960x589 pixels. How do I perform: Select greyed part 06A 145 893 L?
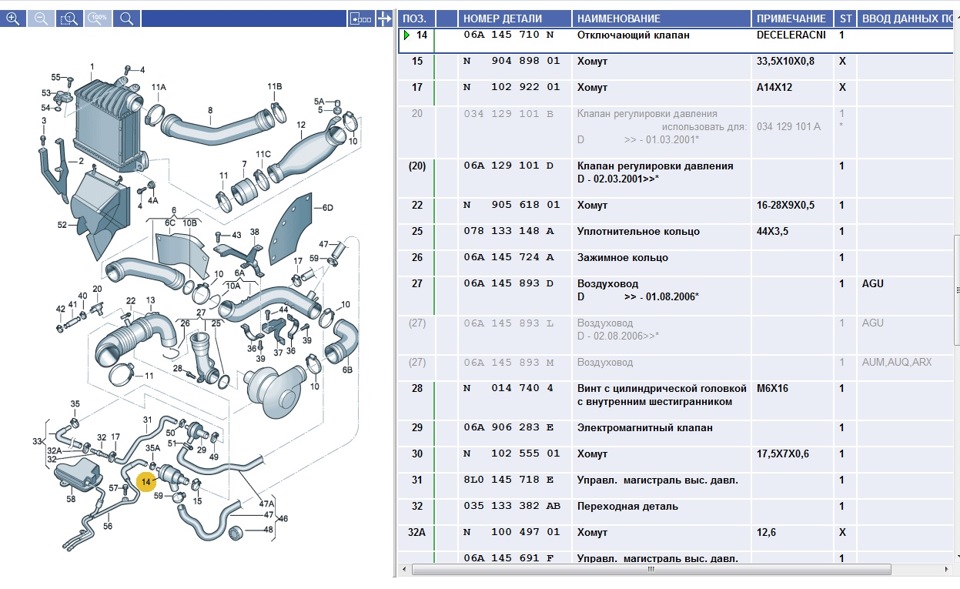(x=509, y=323)
